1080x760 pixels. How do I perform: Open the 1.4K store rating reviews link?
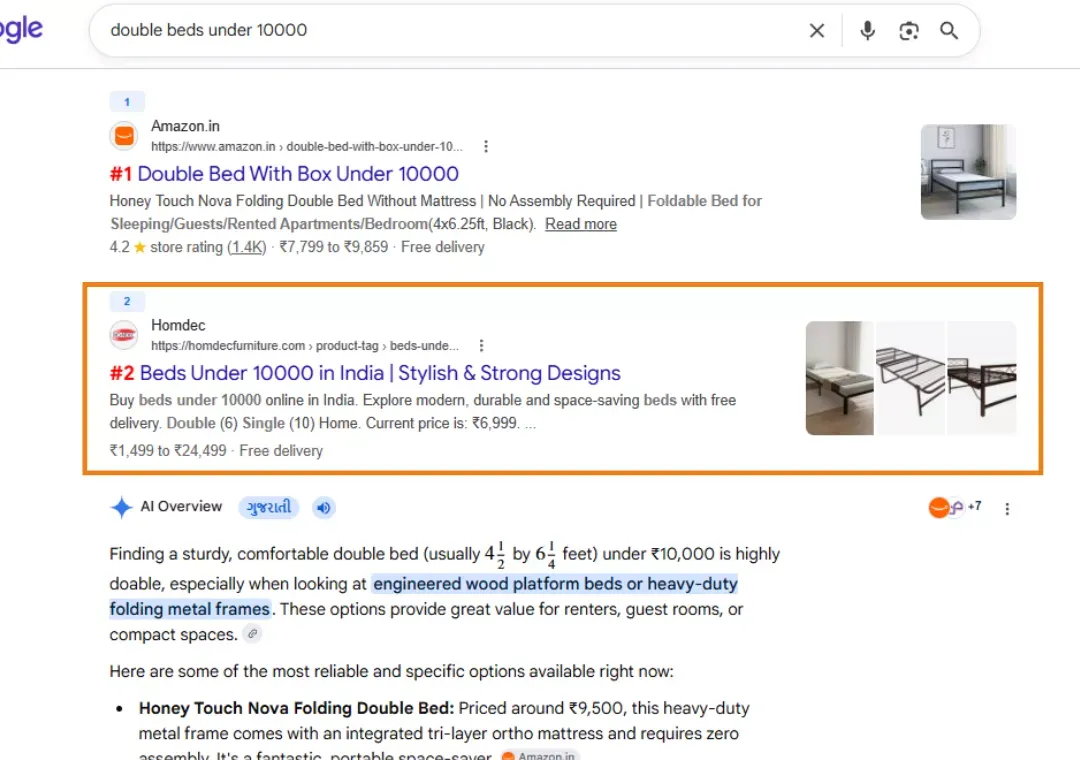pos(247,247)
